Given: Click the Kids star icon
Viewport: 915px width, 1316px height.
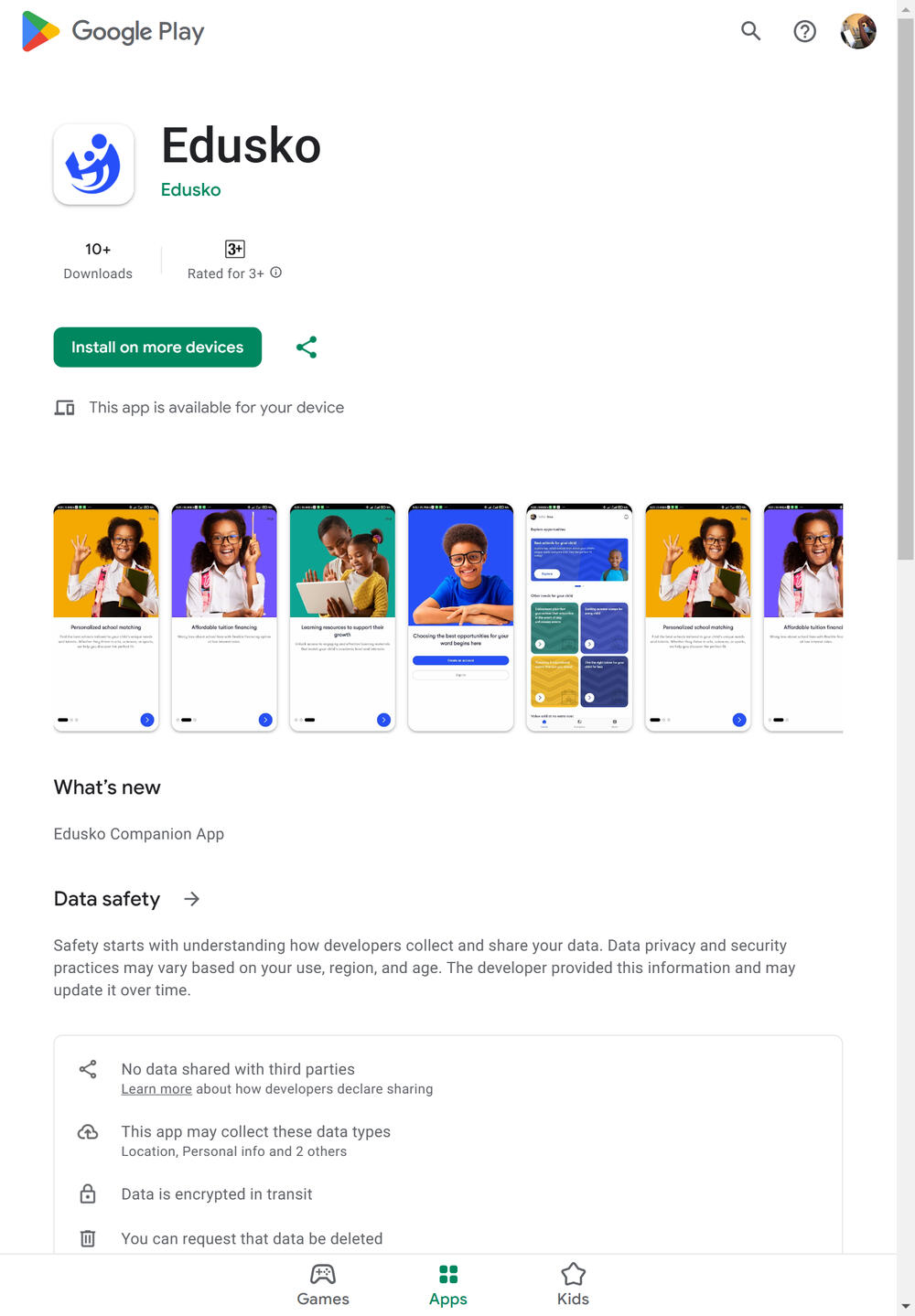Looking at the screenshot, I should tap(574, 1274).
